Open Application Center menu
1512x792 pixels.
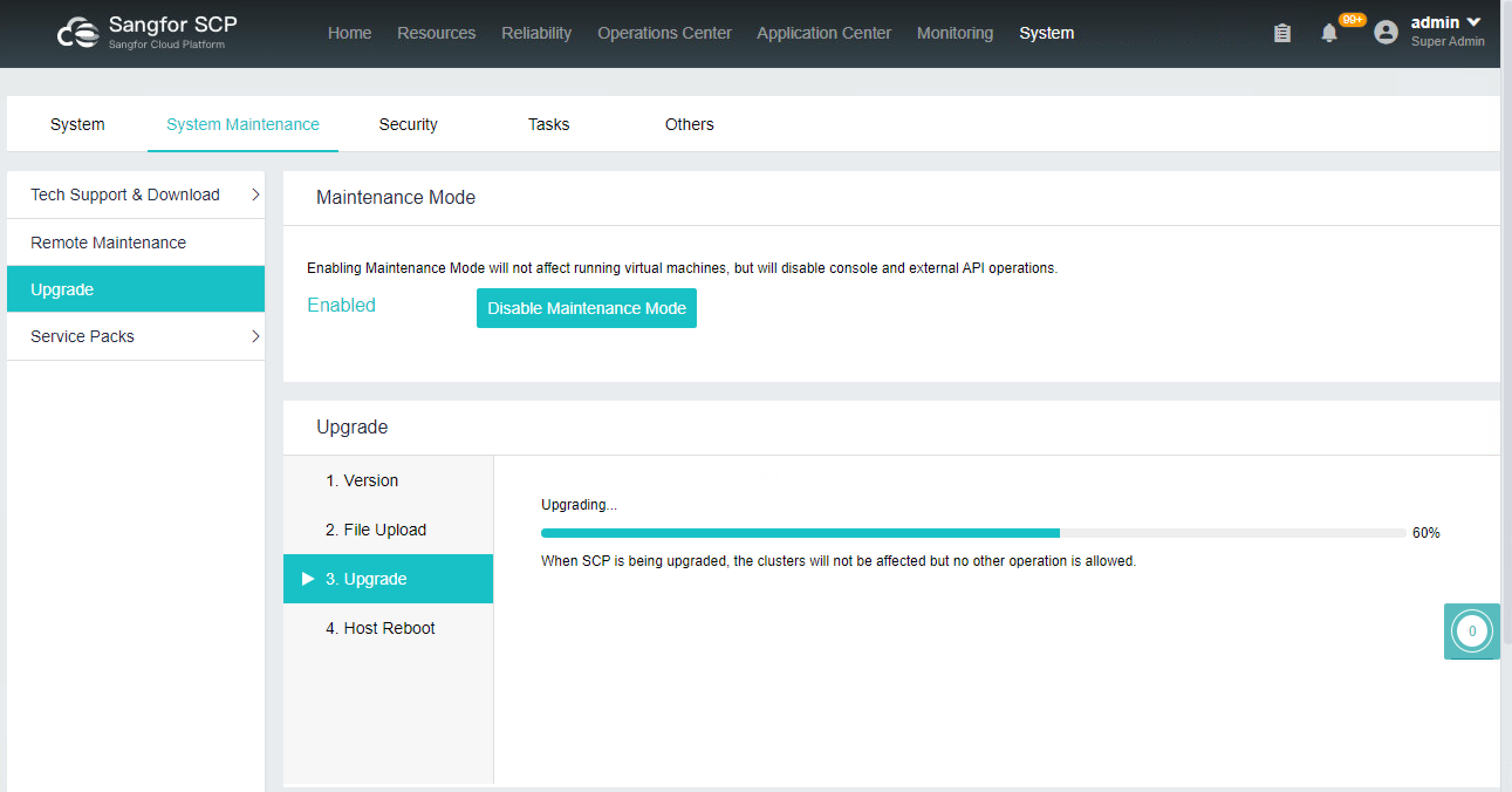click(823, 33)
